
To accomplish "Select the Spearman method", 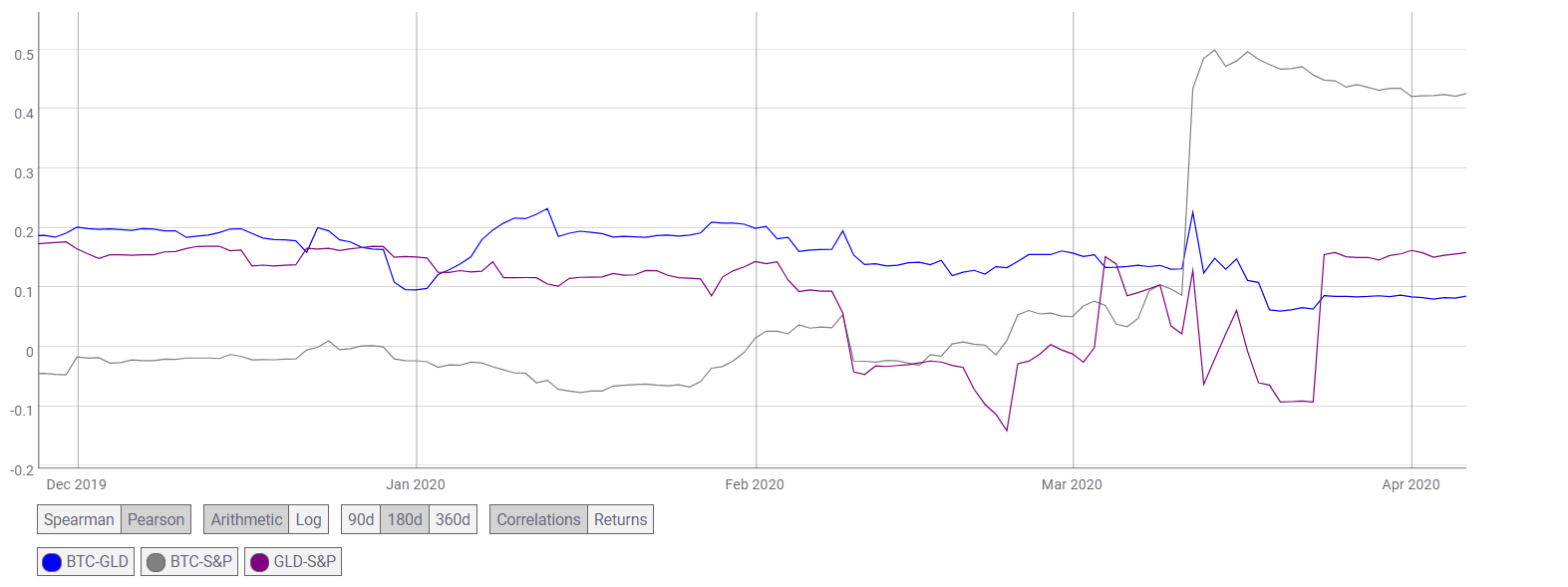I will (79, 518).
